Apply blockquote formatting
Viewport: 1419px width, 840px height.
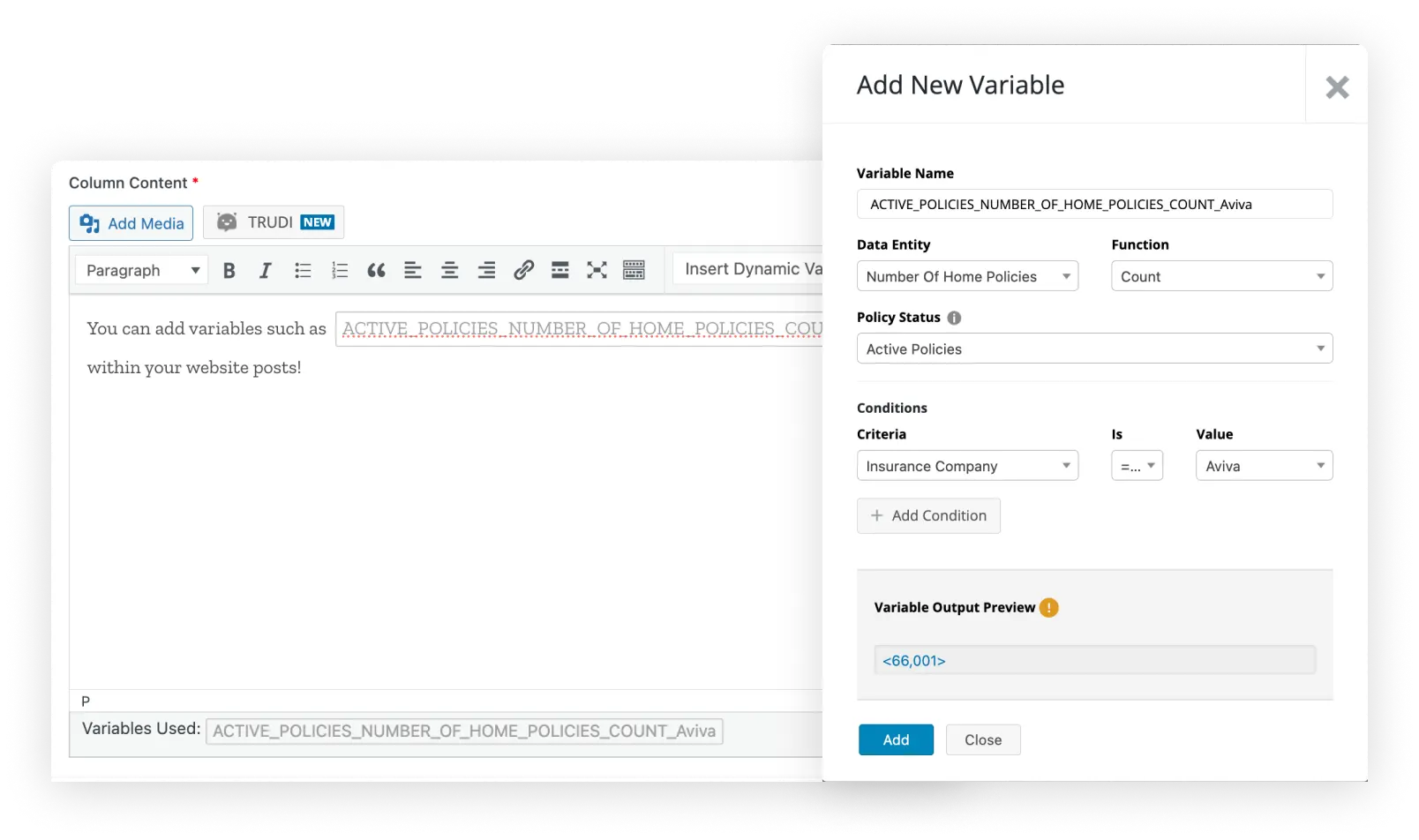[376, 271]
